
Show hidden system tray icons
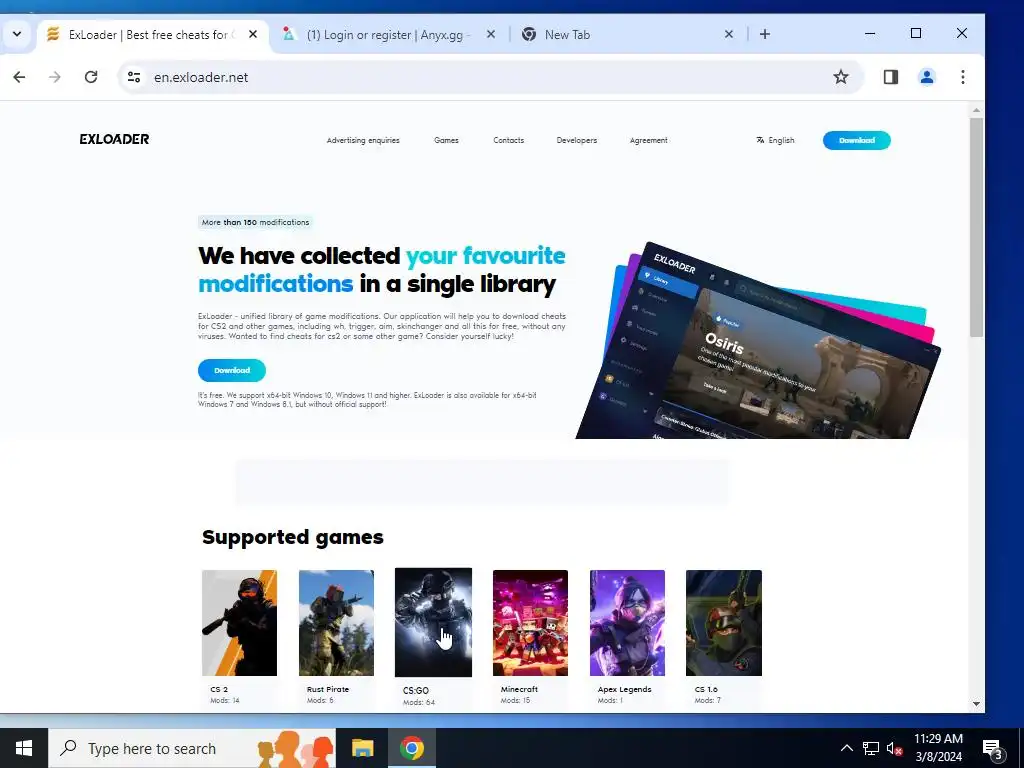tap(846, 748)
